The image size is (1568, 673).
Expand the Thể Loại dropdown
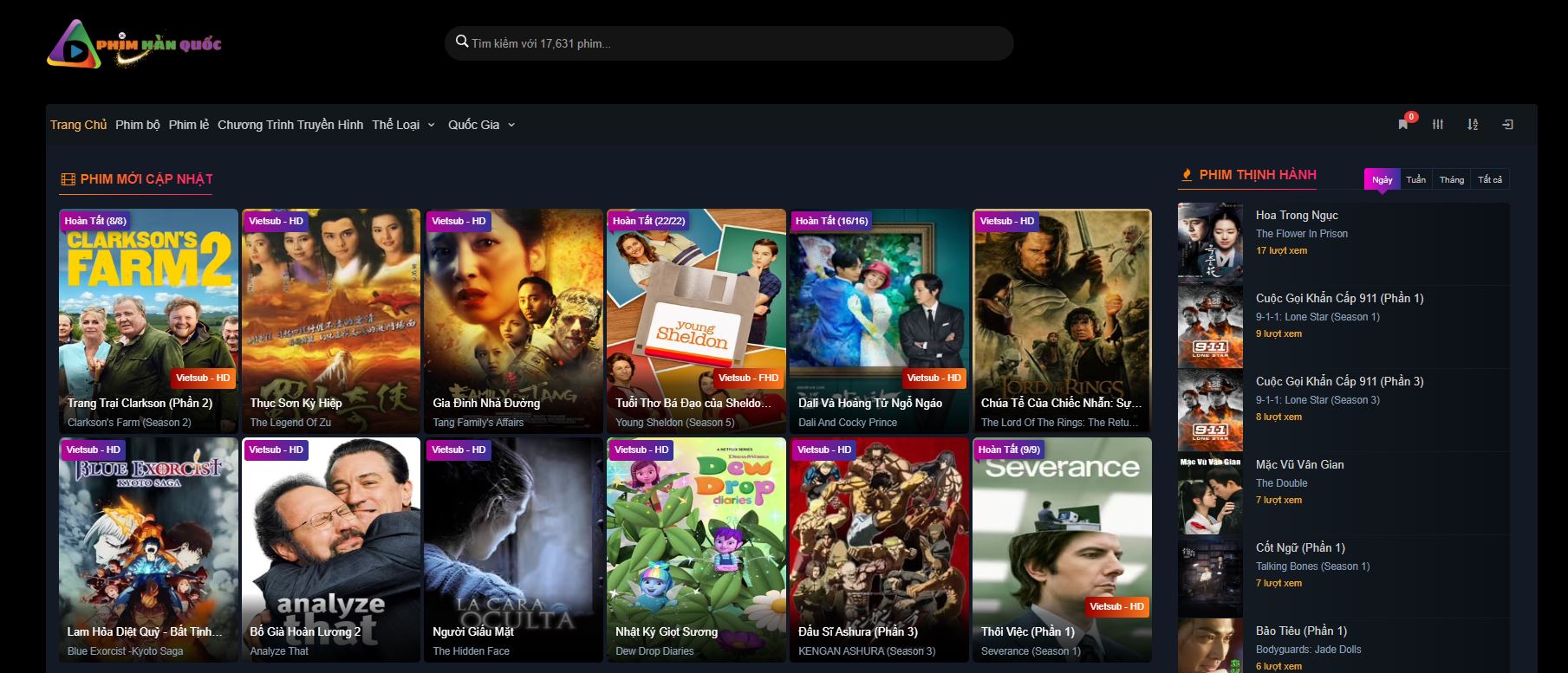(x=403, y=125)
